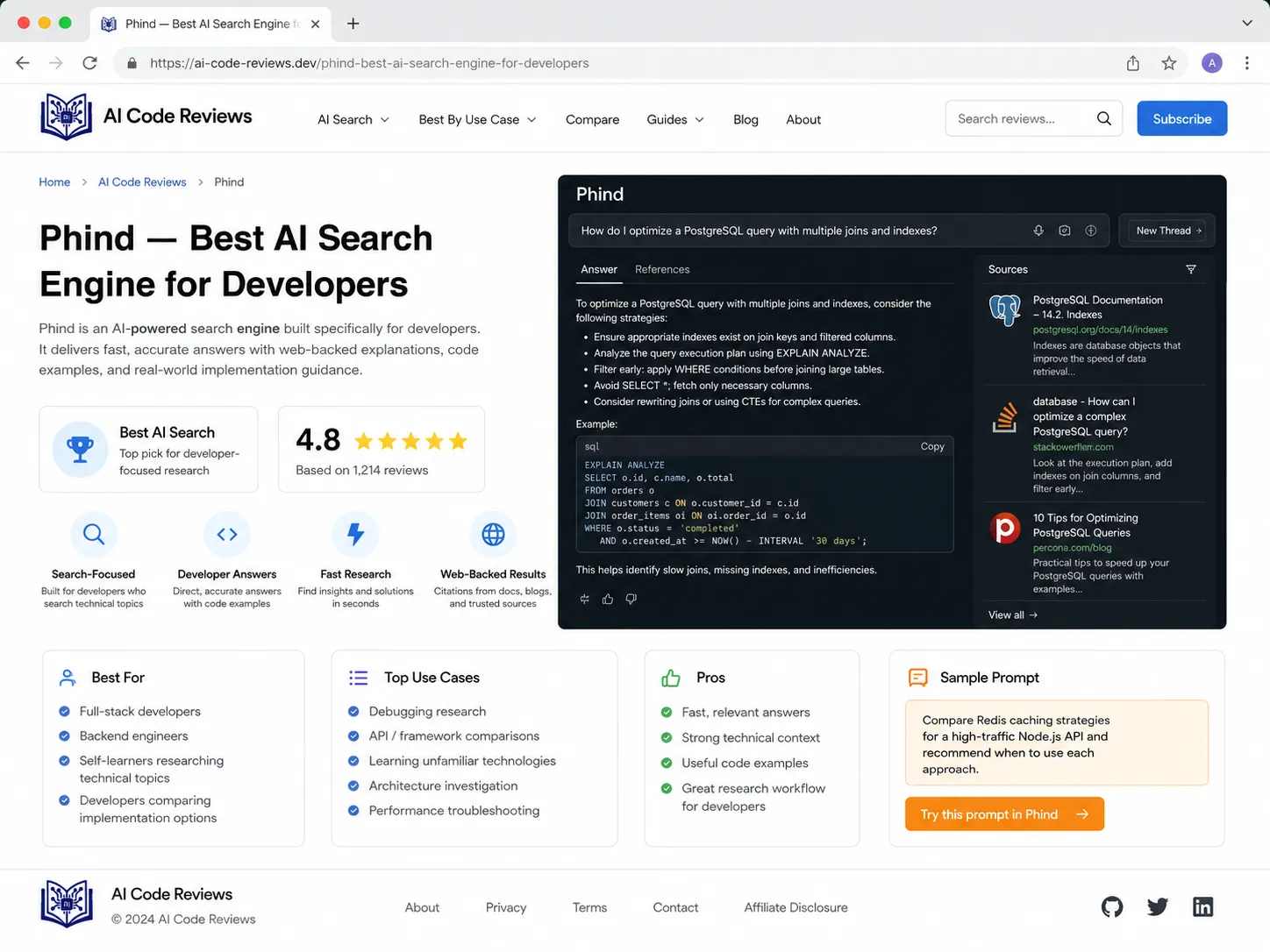The height and width of the screenshot is (952, 1270).
Task: Open stackowerflem.com source link
Action: pyautogui.click(x=1073, y=447)
